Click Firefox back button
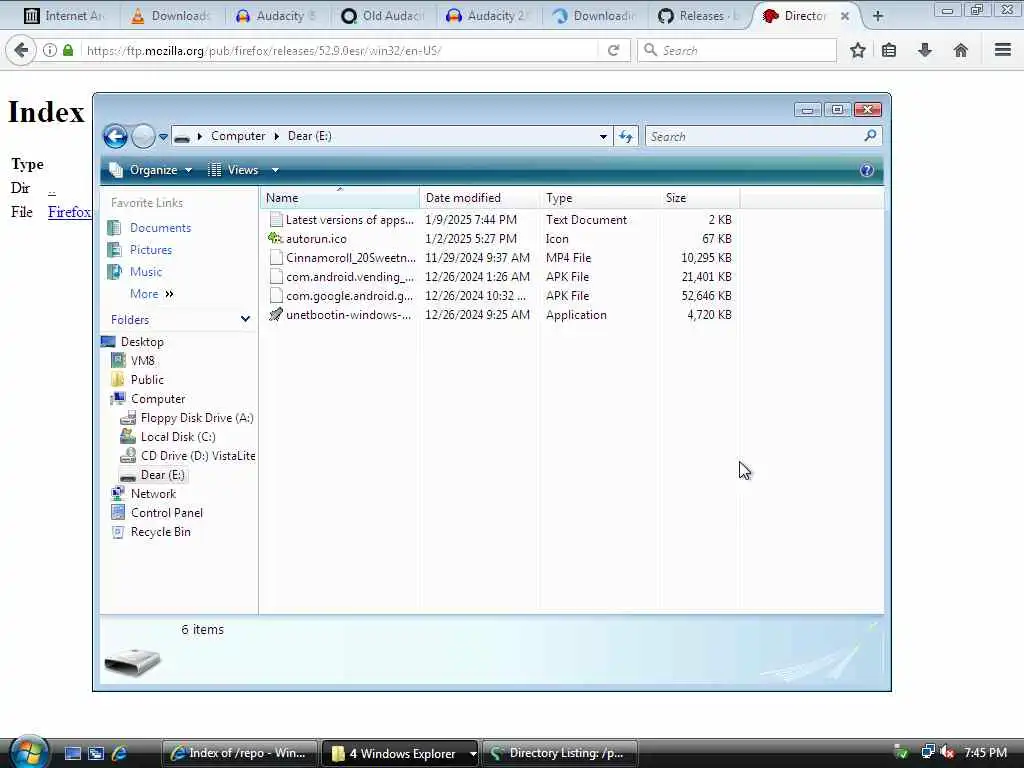1024x768 pixels. point(21,50)
